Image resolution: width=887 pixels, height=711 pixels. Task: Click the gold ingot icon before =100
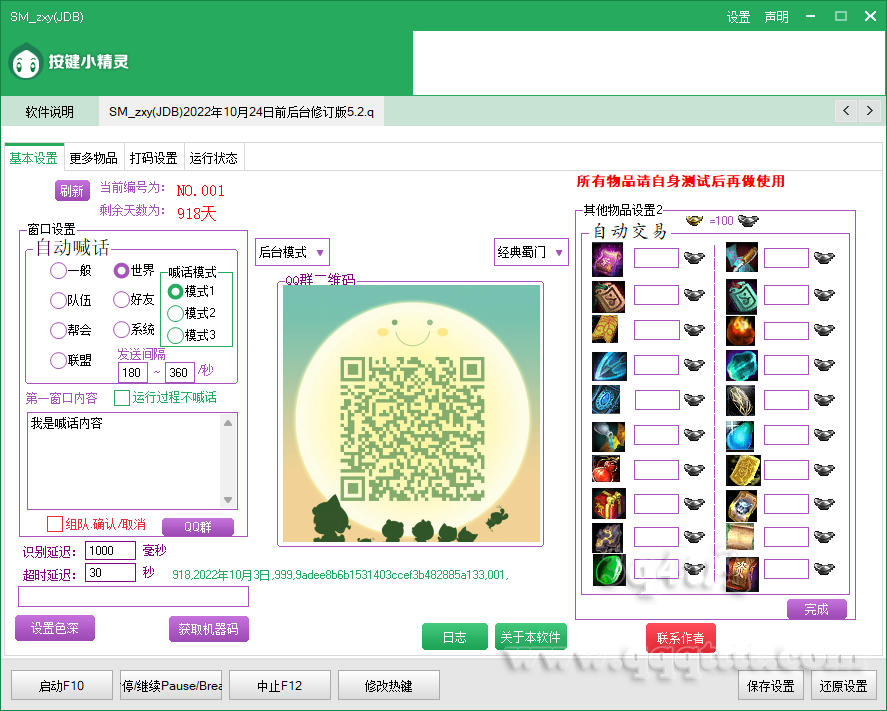point(694,220)
